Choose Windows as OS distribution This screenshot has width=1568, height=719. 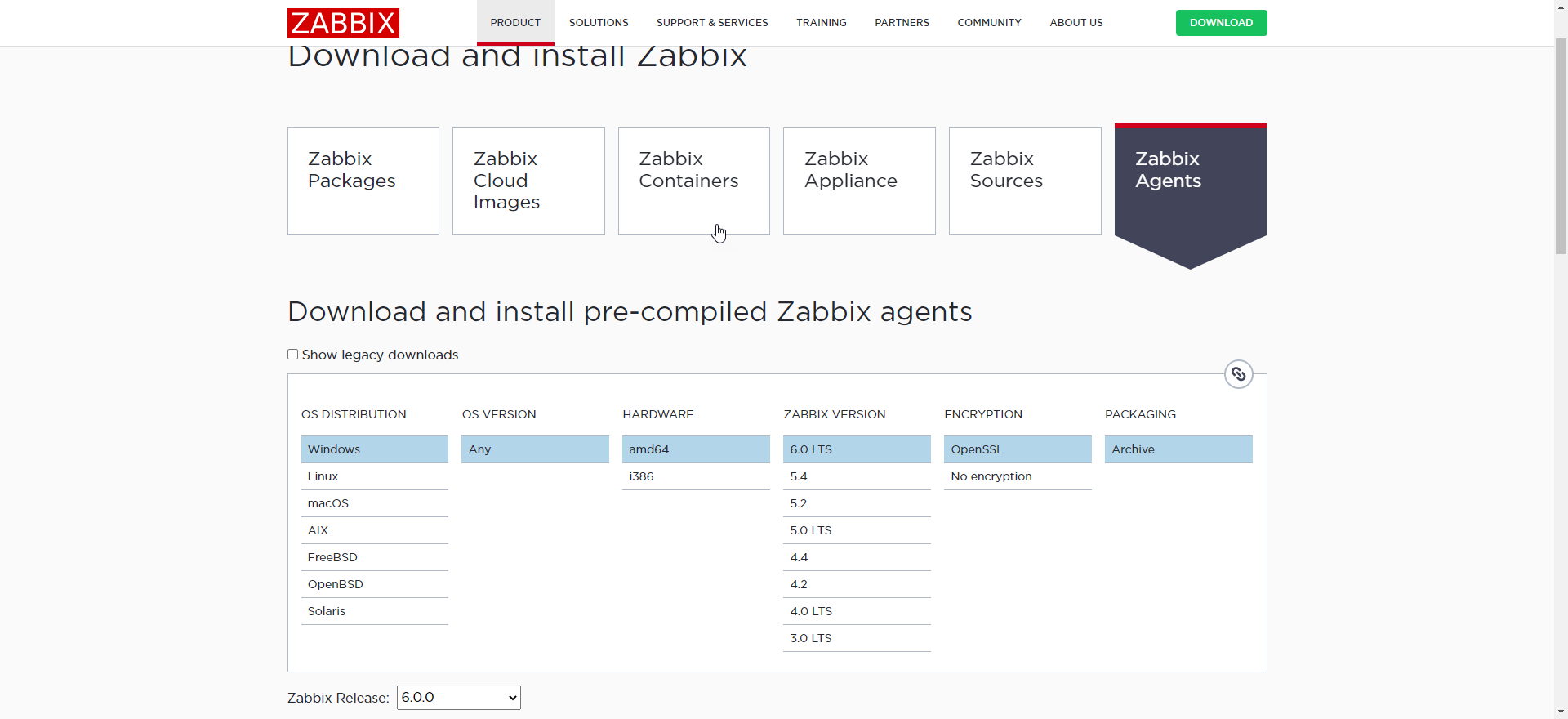[x=375, y=449]
